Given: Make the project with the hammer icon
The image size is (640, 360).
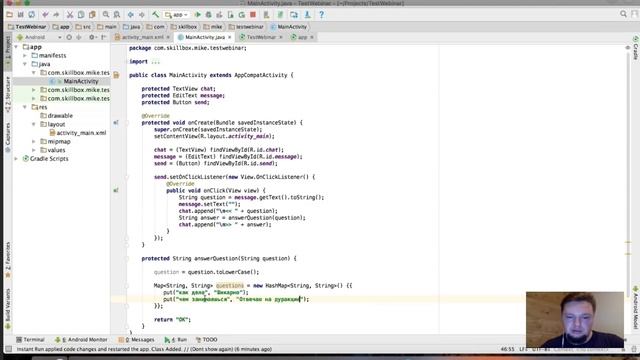Looking at the screenshot, I should pos(156,15).
